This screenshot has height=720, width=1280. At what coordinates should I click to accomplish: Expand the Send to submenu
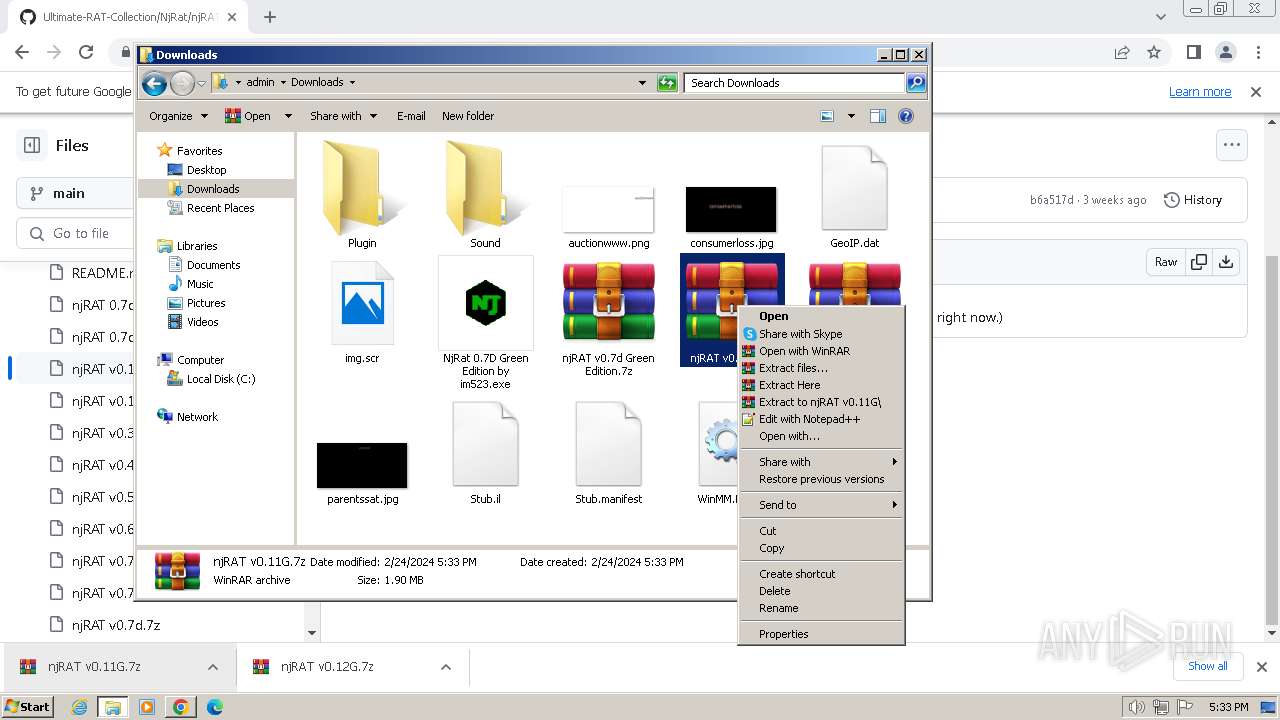821,505
